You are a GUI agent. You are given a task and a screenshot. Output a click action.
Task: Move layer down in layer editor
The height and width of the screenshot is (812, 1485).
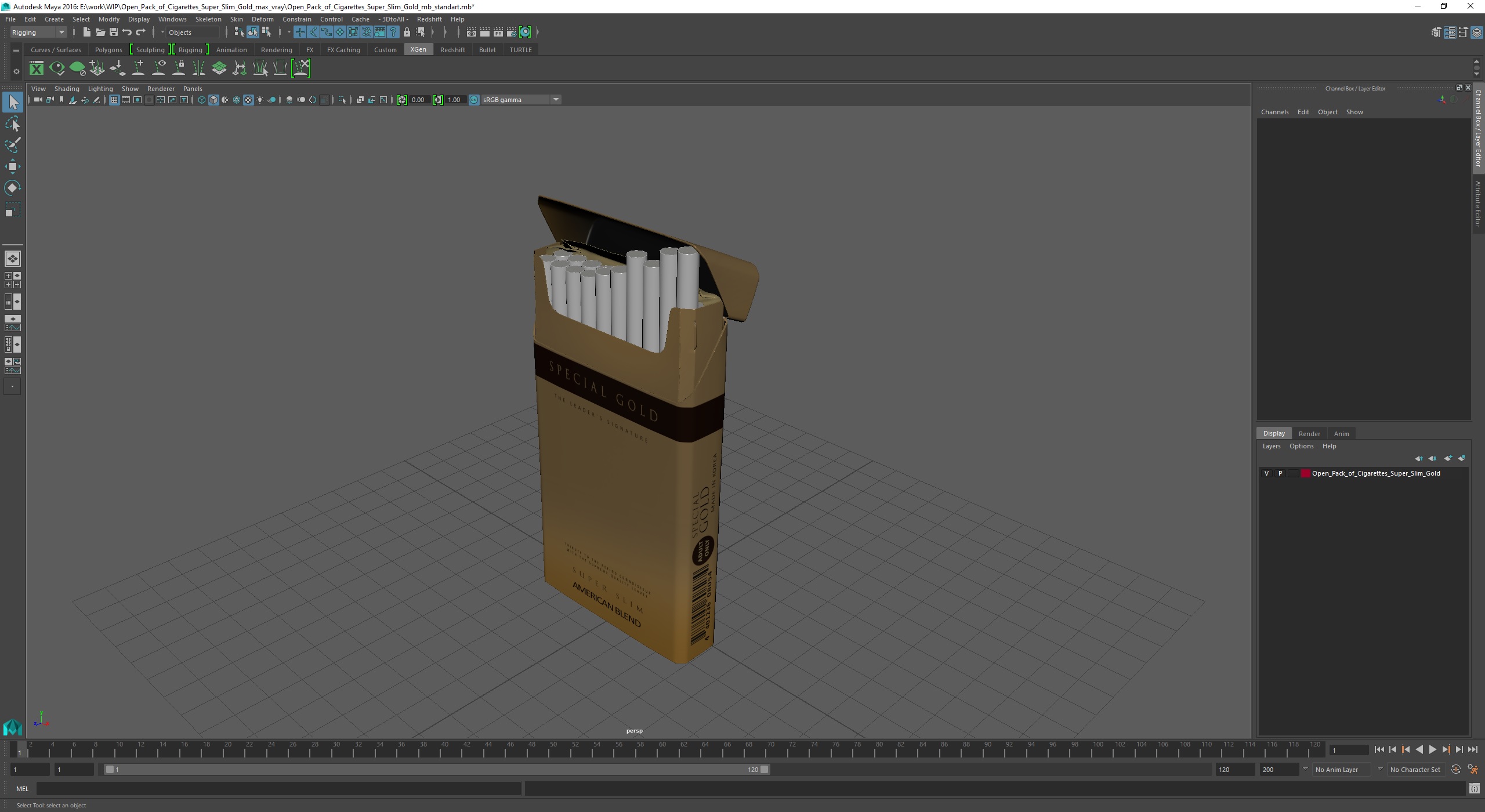click(x=1433, y=458)
